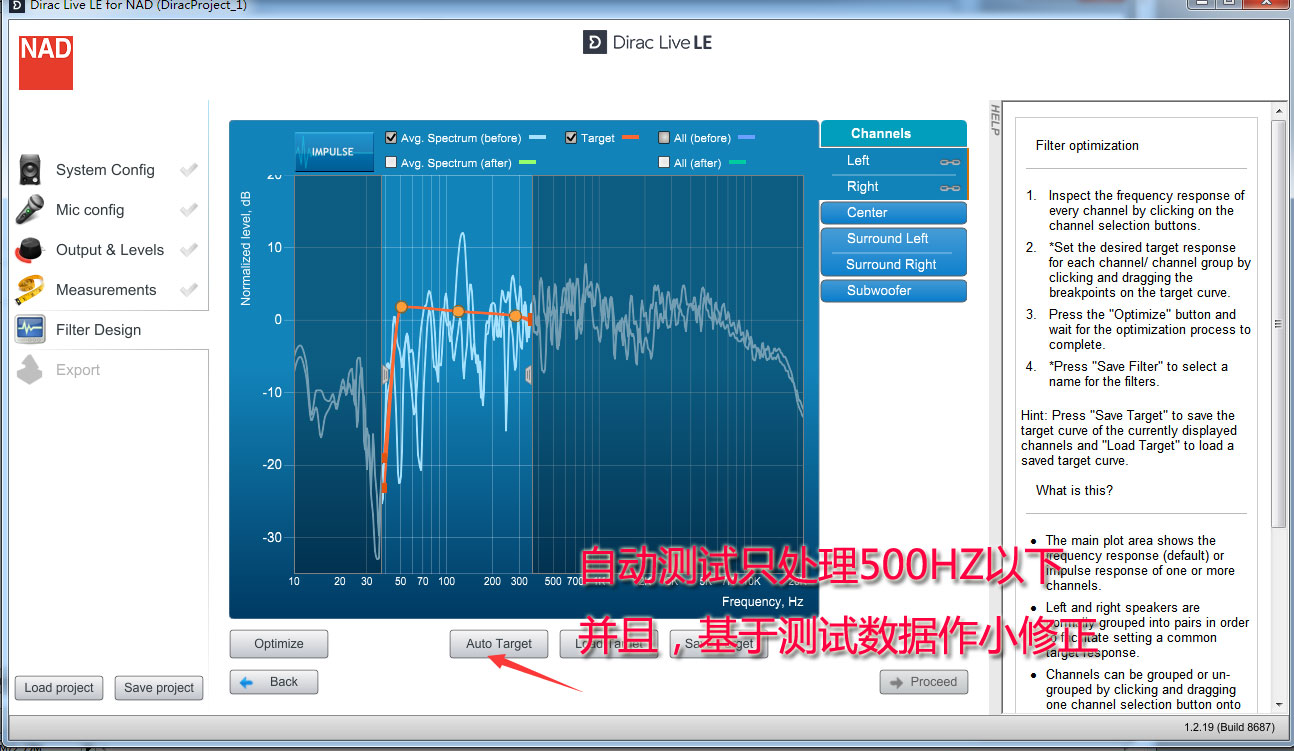
Task: Click Load project
Action: point(59,688)
